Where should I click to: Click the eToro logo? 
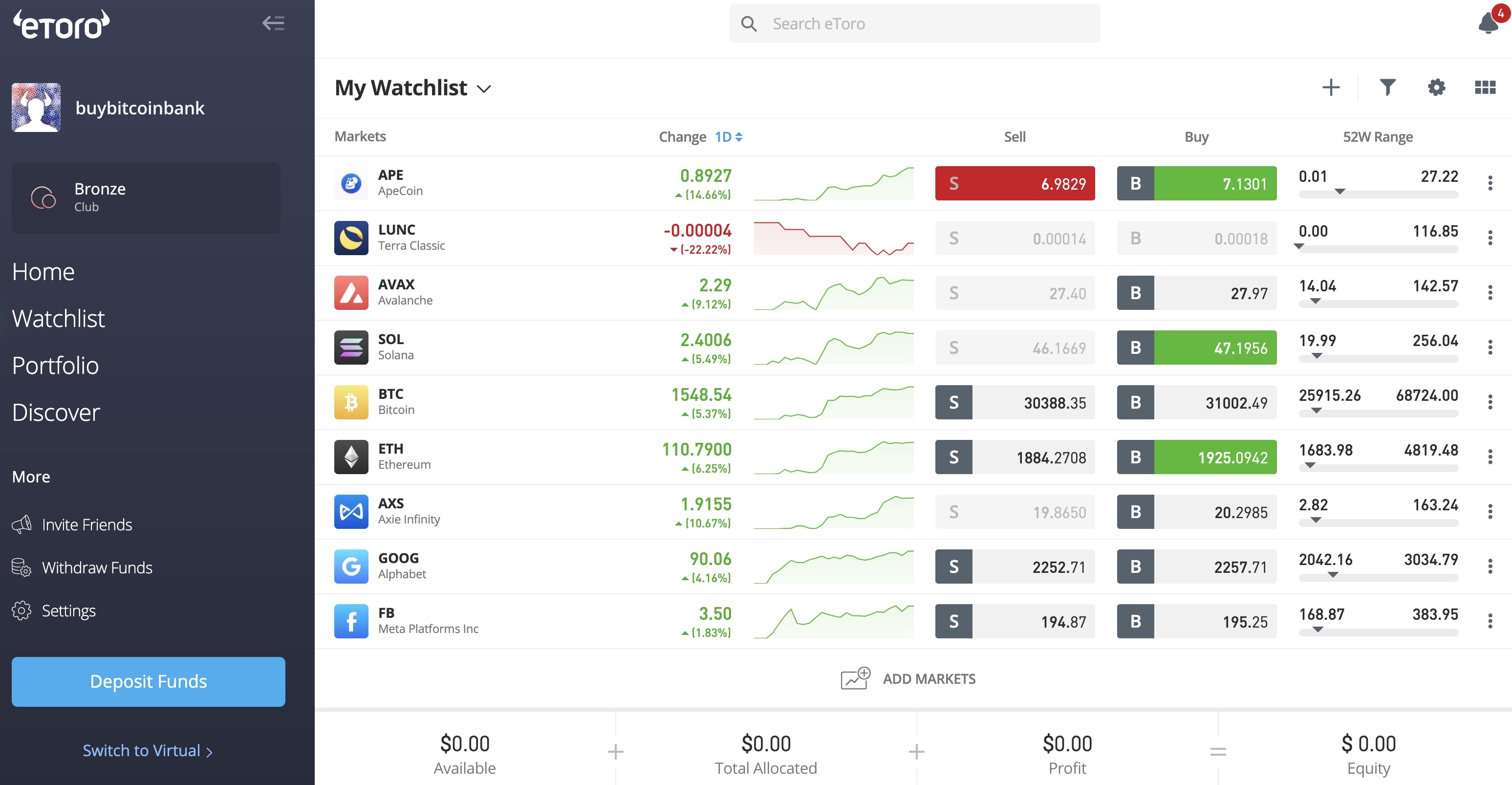point(62,24)
